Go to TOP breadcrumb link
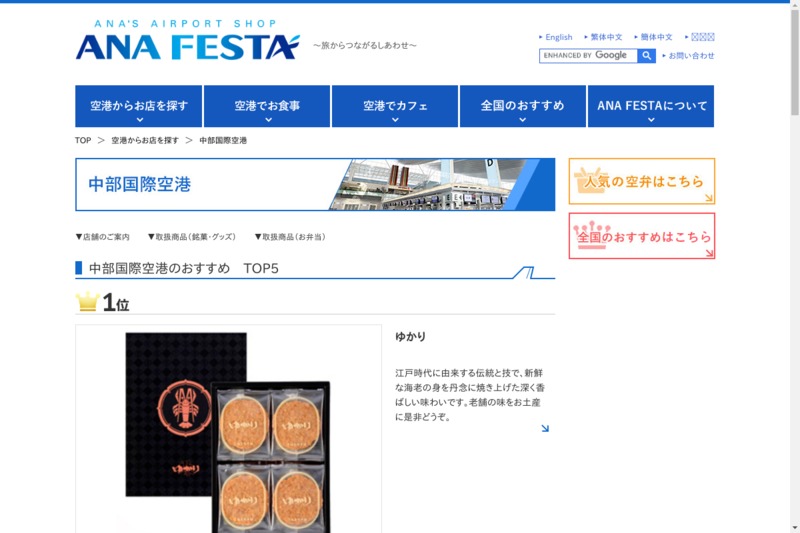Image resolution: width=800 pixels, height=533 pixels. [83, 140]
